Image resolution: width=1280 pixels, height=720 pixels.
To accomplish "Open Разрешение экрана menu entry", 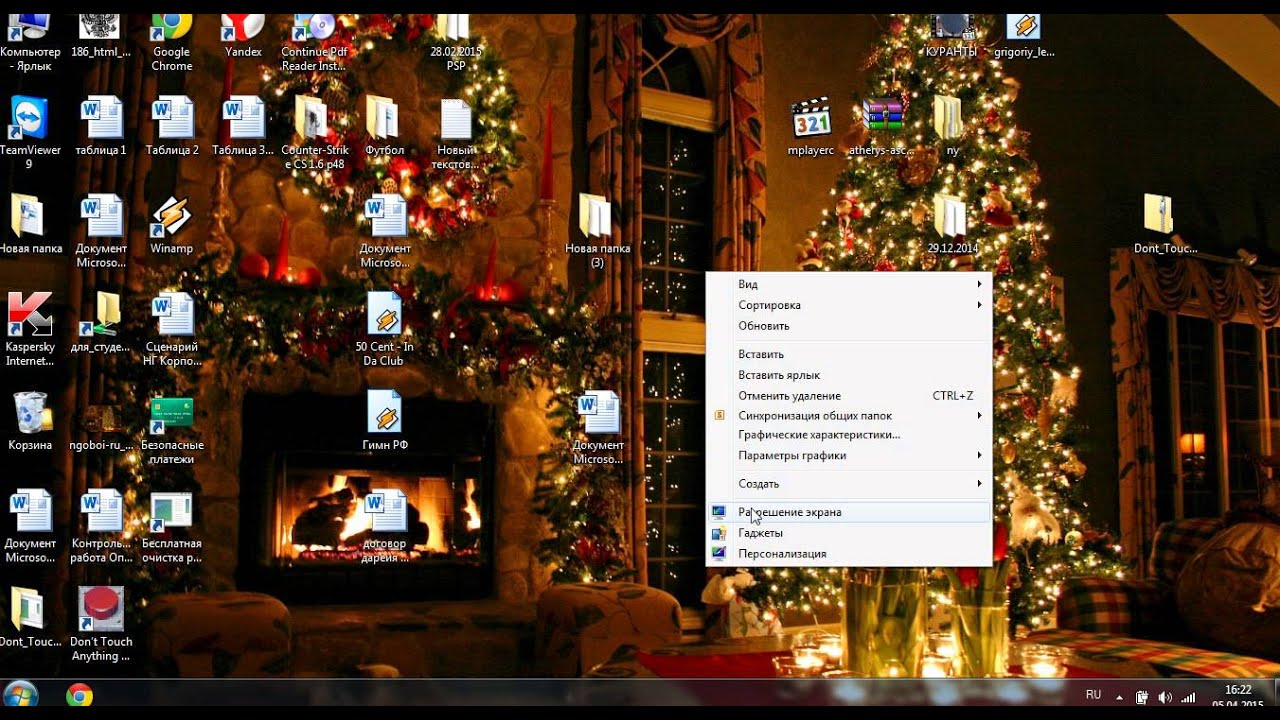I will [x=849, y=512].
